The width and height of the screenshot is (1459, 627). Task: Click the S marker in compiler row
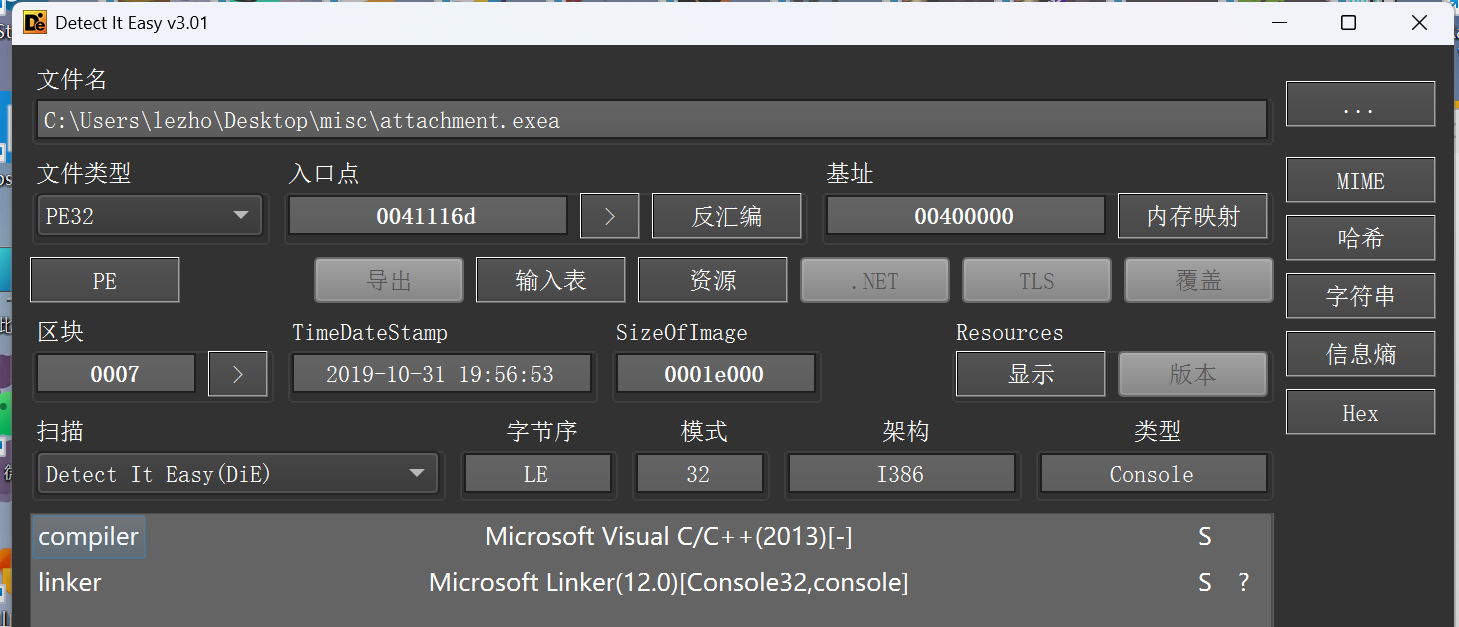1205,537
